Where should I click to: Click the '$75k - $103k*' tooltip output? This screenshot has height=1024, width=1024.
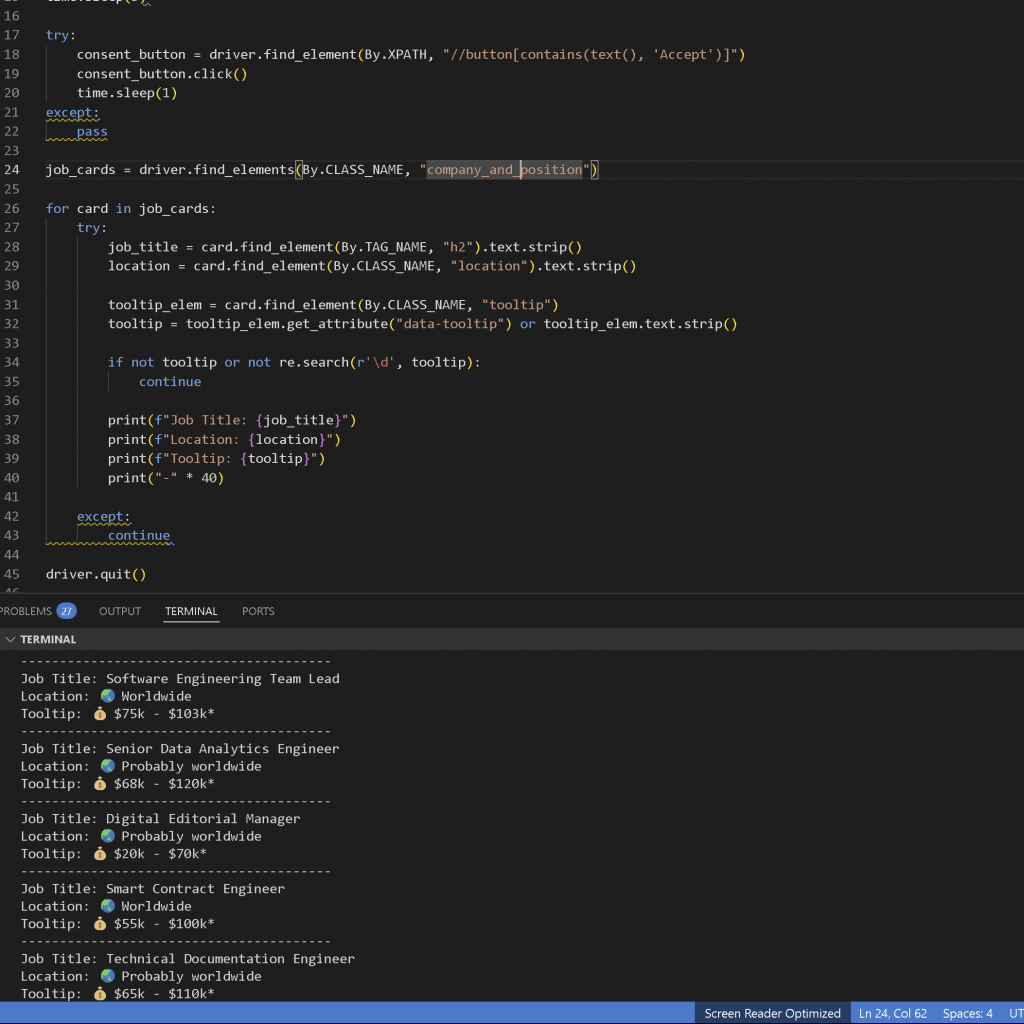[x=164, y=714]
